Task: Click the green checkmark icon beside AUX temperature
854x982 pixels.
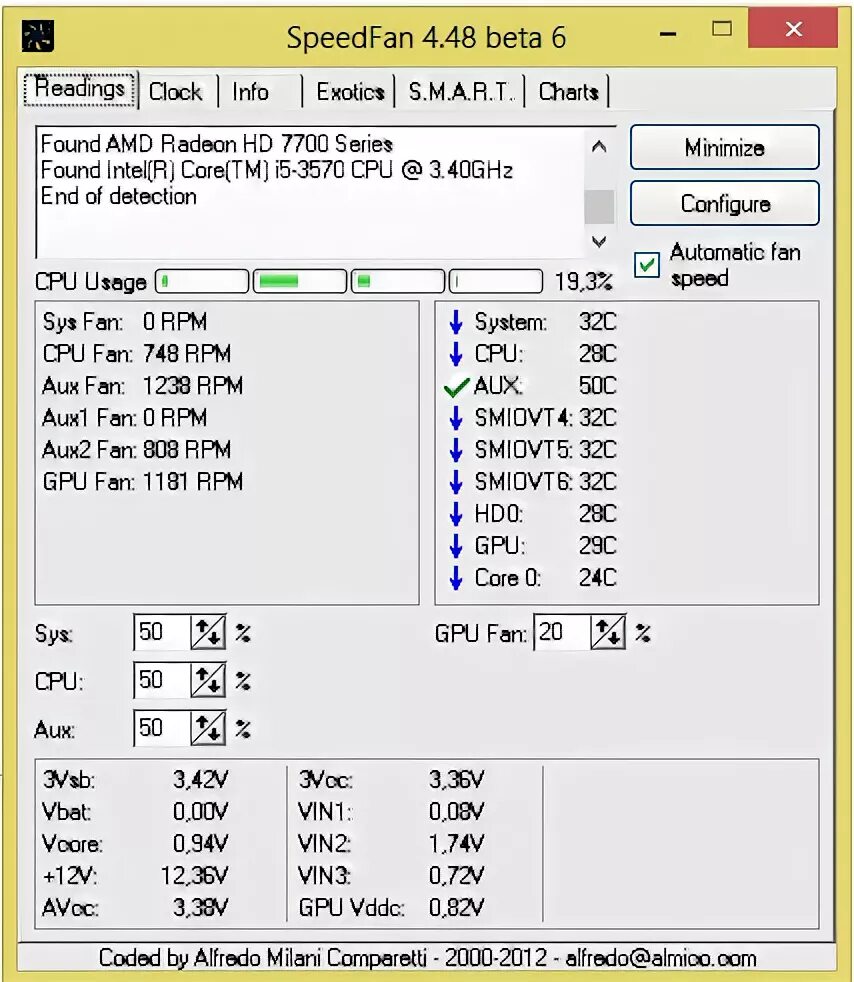Action: [456, 387]
